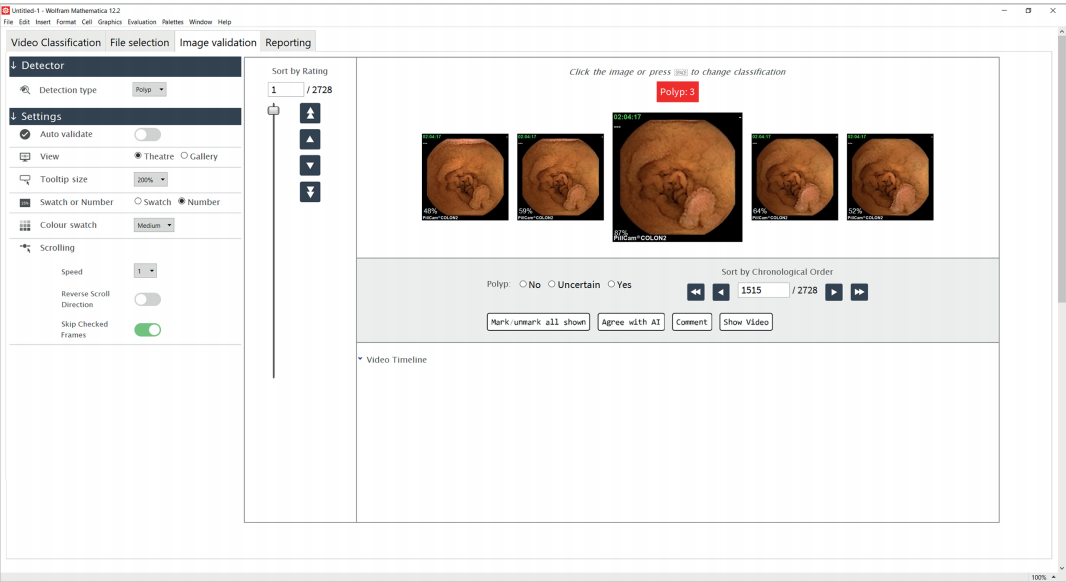The width and height of the screenshot is (1066, 582).
Task: Select Theatre view option
Action: point(138,156)
